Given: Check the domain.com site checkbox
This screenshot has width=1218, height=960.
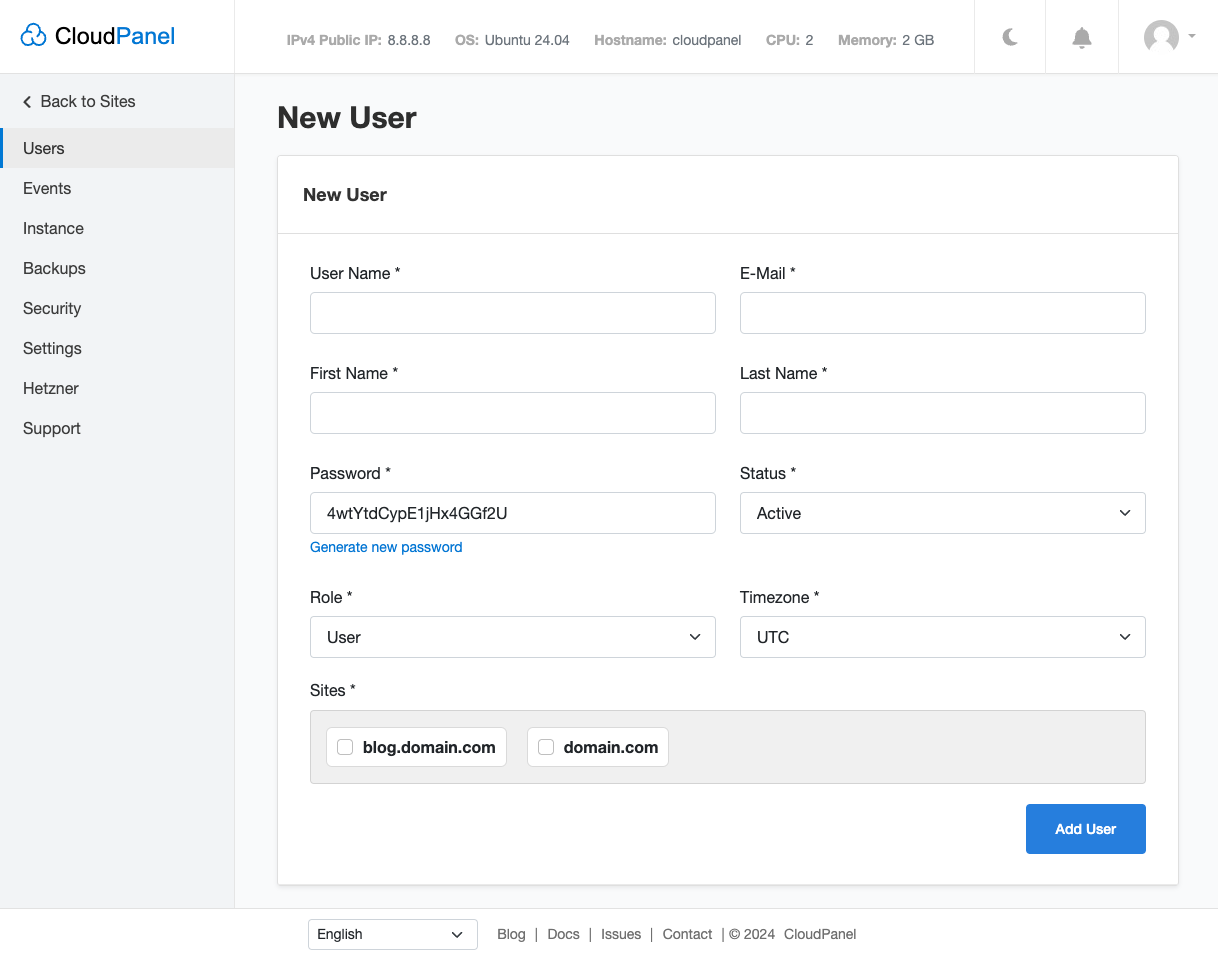Looking at the screenshot, I should (546, 747).
